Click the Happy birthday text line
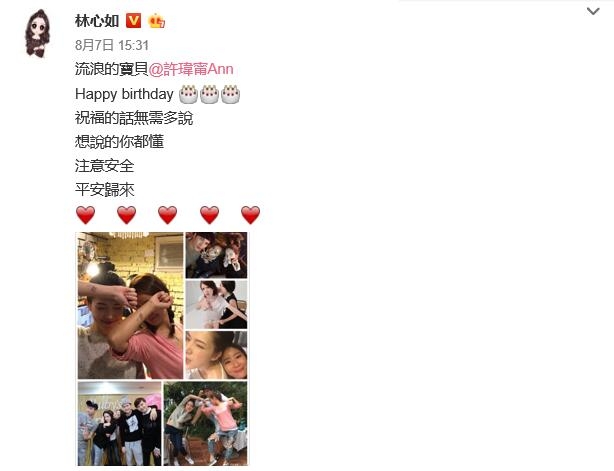614x471 pixels. click(x=124, y=94)
